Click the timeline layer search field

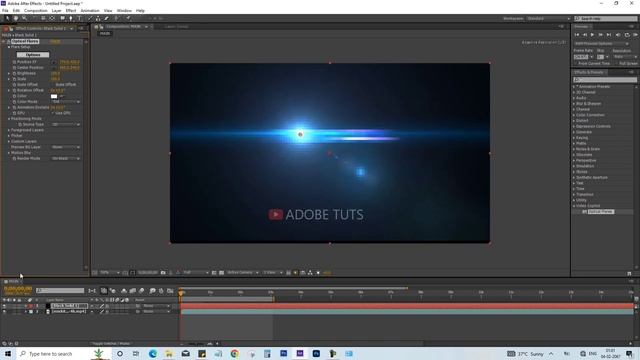(x=60, y=291)
